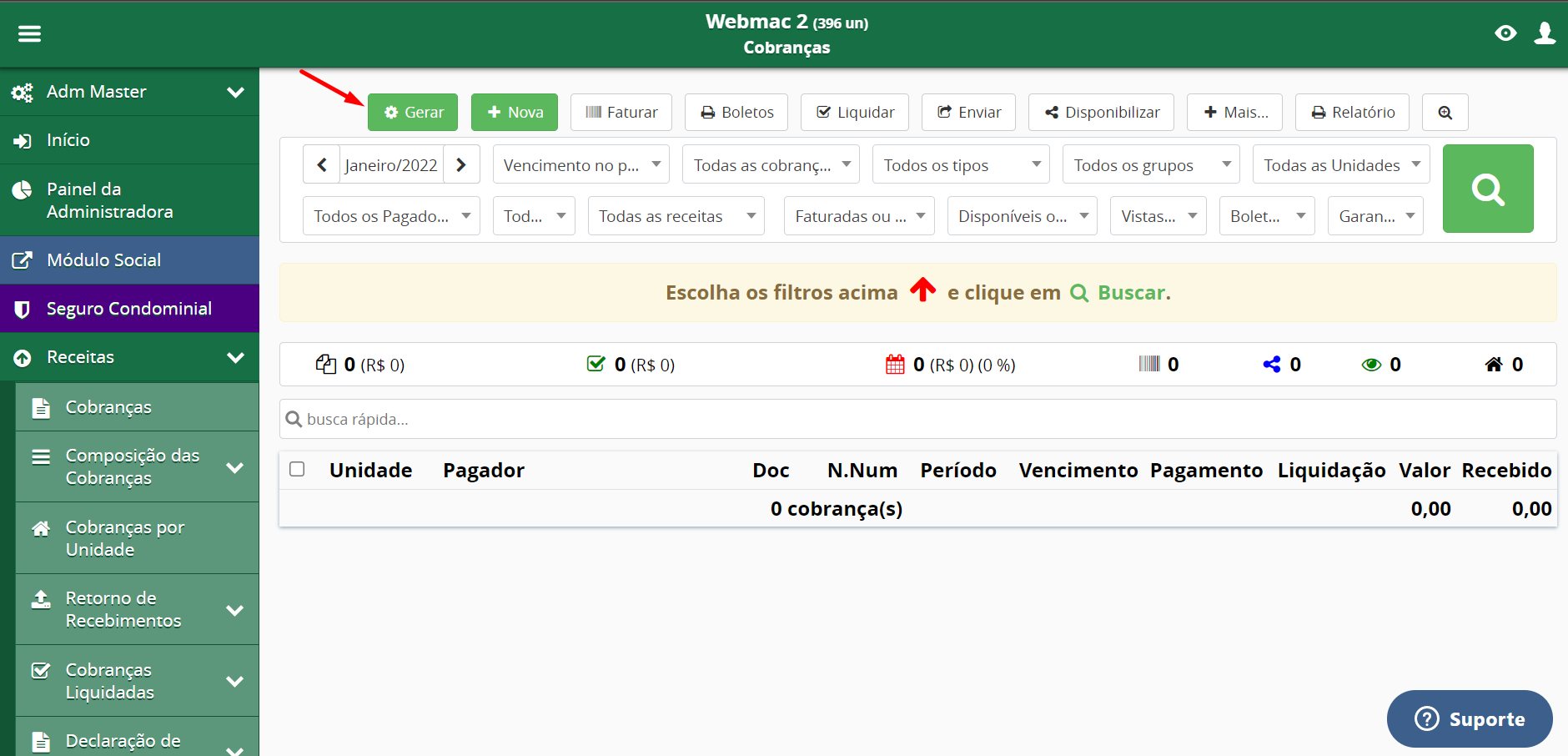
Task: Open the Faturadas ou ... dropdown
Action: [x=859, y=215]
